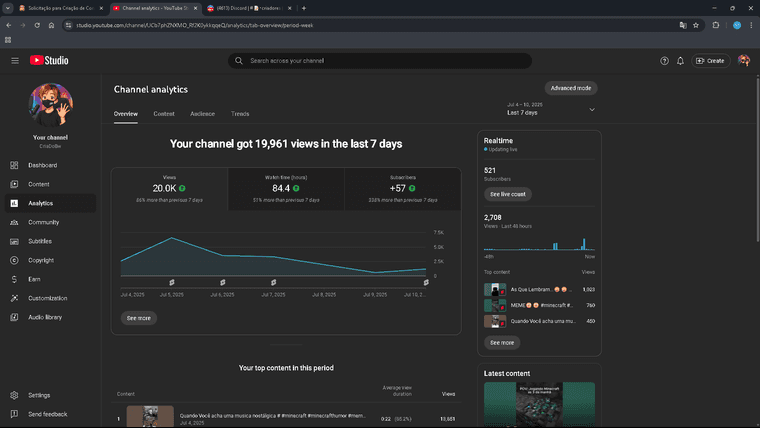Viewport: 760px width, 428px height.
Task: Click the channel profile picture
Action: click(50, 105)
